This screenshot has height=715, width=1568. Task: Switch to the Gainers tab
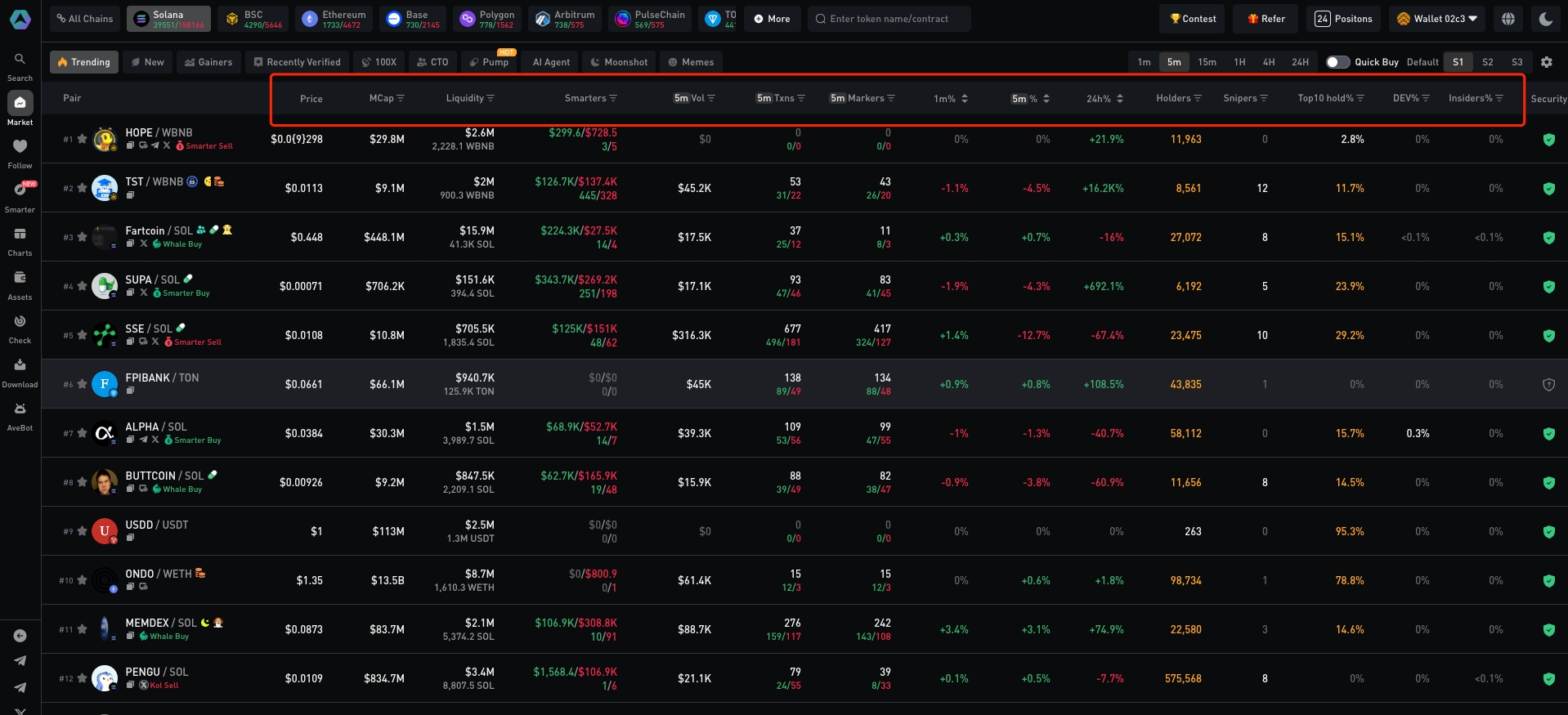[x=208, y=62]
